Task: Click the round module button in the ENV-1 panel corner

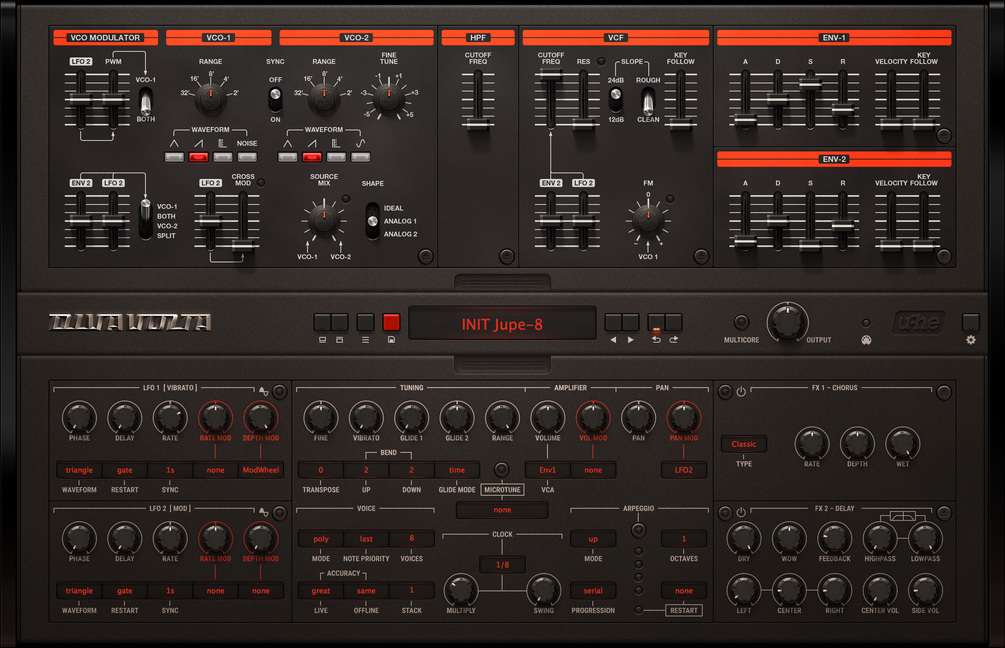Action: [943, 135]
